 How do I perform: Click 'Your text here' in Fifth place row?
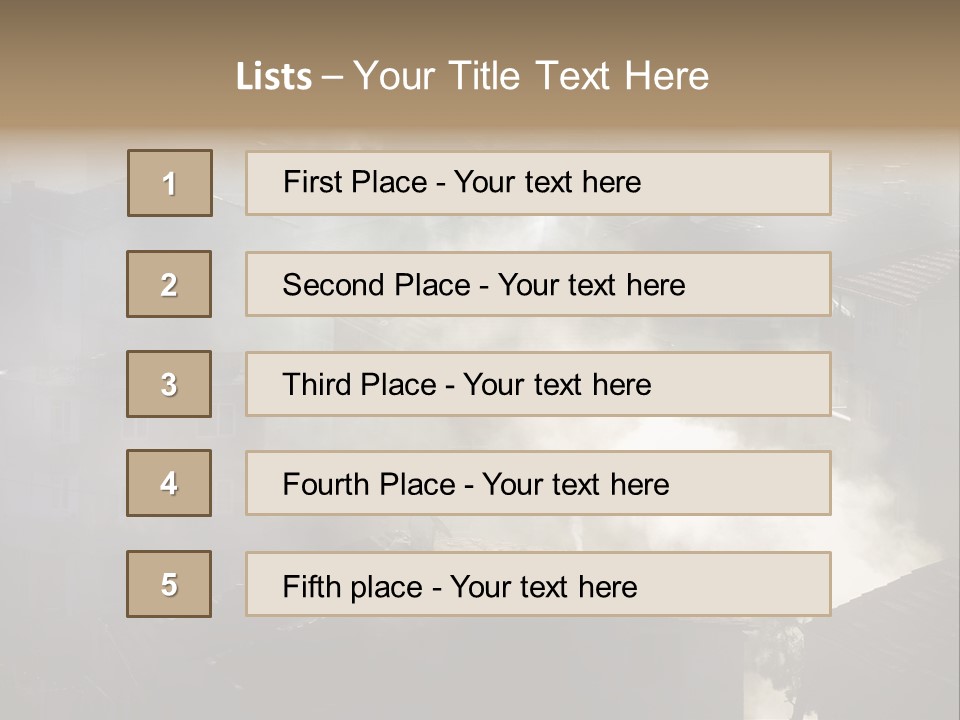pos(543,586)
